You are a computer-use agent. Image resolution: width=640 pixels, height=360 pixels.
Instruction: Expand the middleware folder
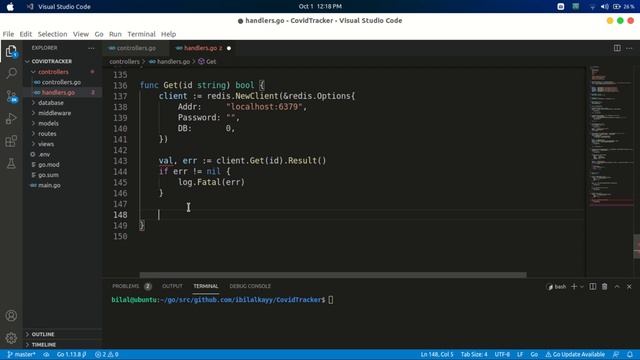tap(54, 113)
